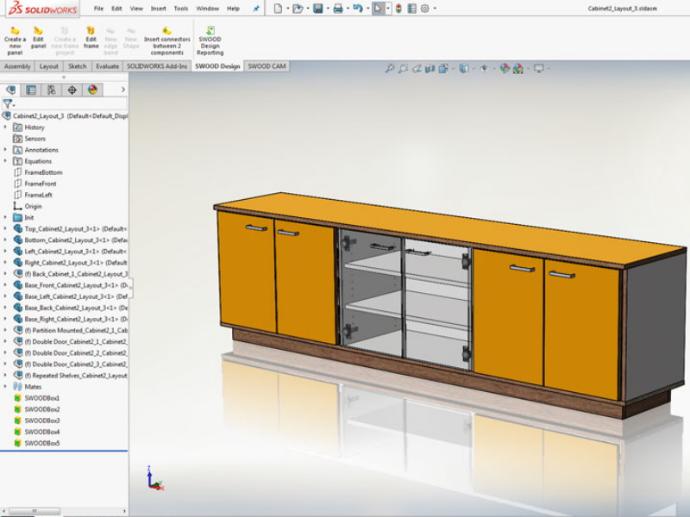Expand the Equations node

6,161
